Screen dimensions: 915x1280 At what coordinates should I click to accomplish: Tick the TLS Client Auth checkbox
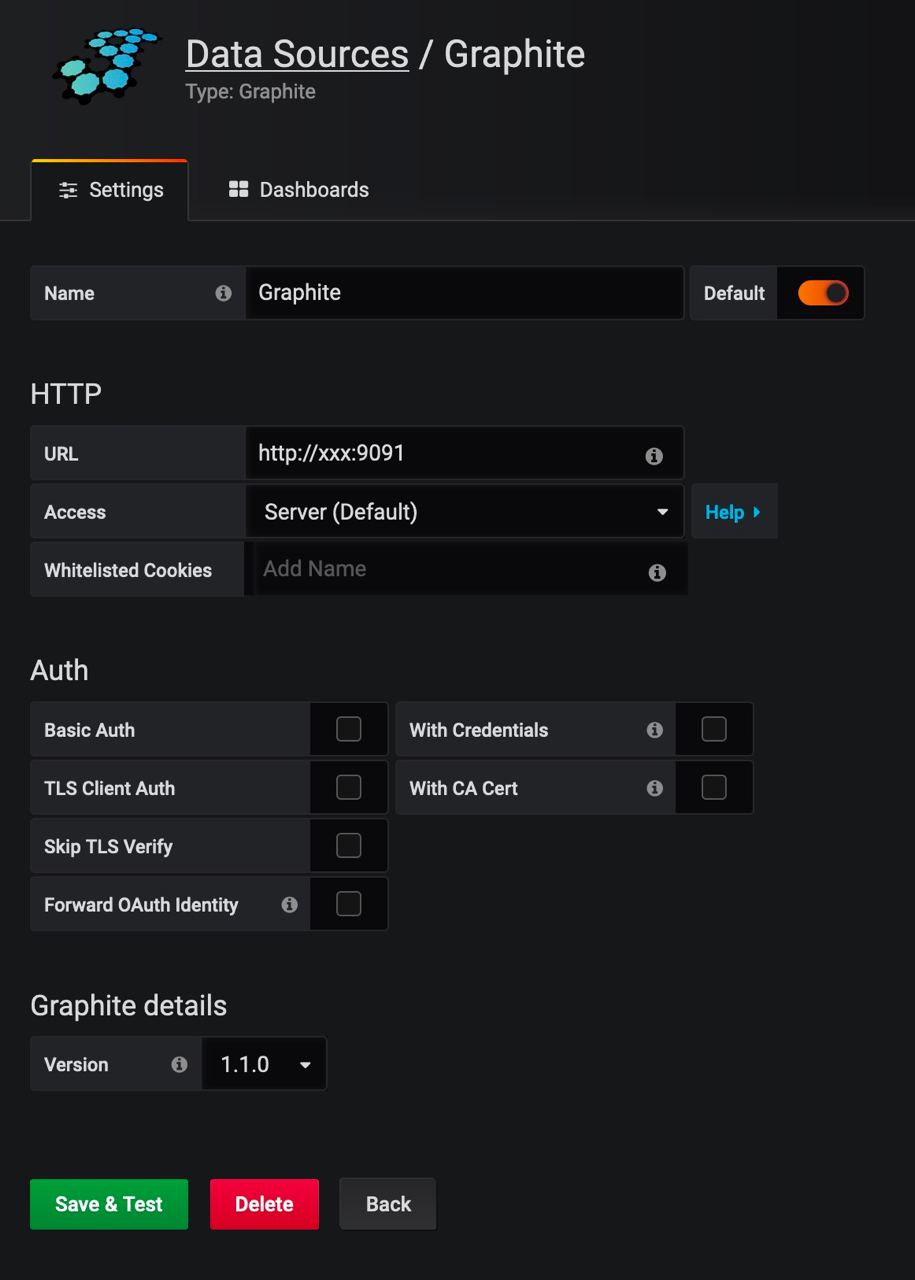[x=348, y=787]
